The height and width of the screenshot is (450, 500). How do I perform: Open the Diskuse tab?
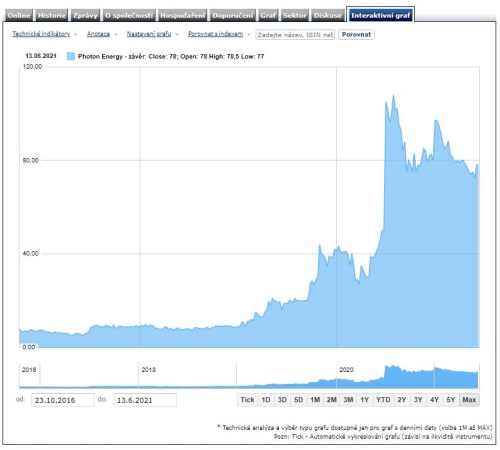328,15
